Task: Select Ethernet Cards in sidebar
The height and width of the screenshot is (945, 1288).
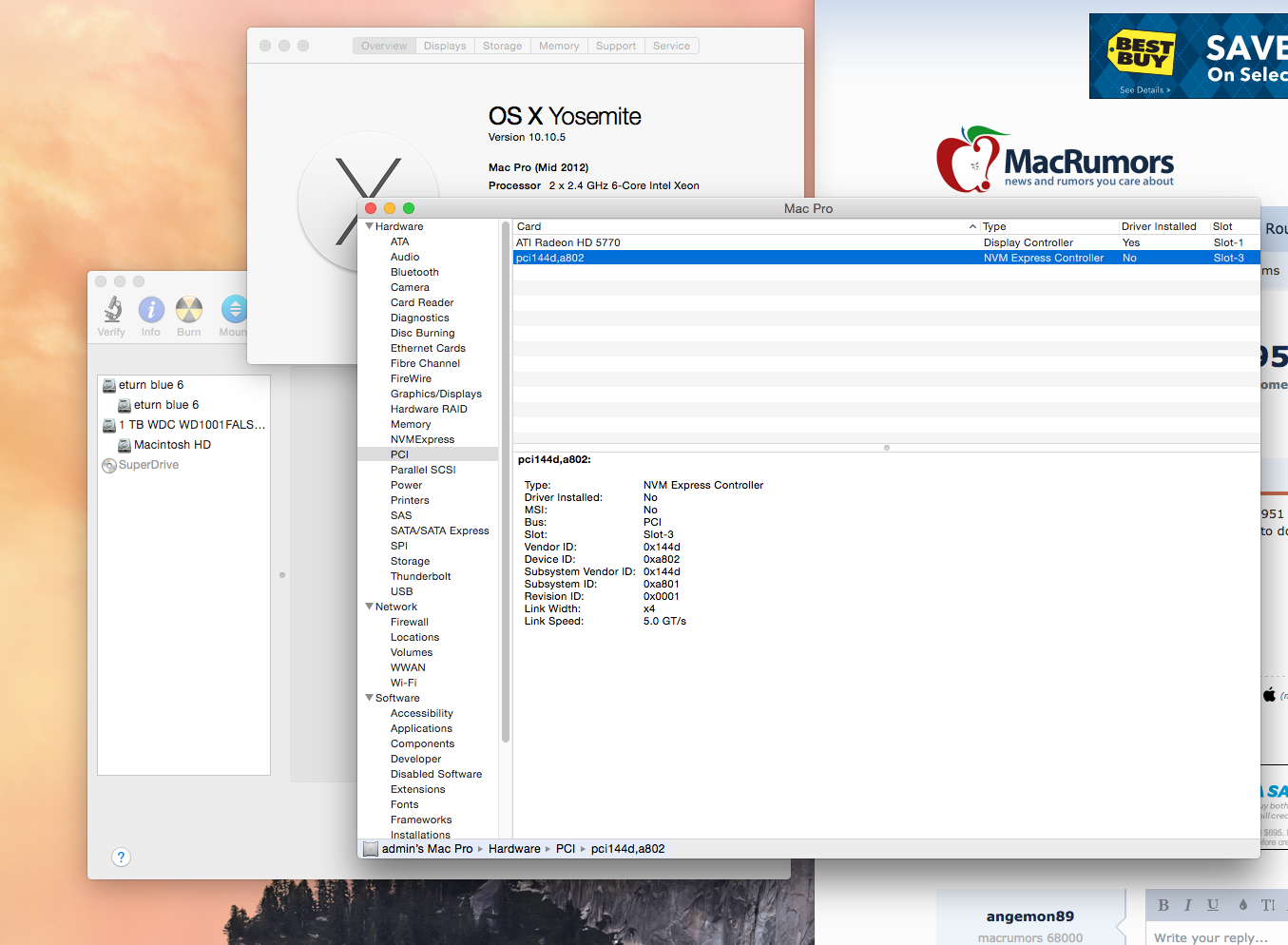Action: pyautogui.click(x=428, y=348)
